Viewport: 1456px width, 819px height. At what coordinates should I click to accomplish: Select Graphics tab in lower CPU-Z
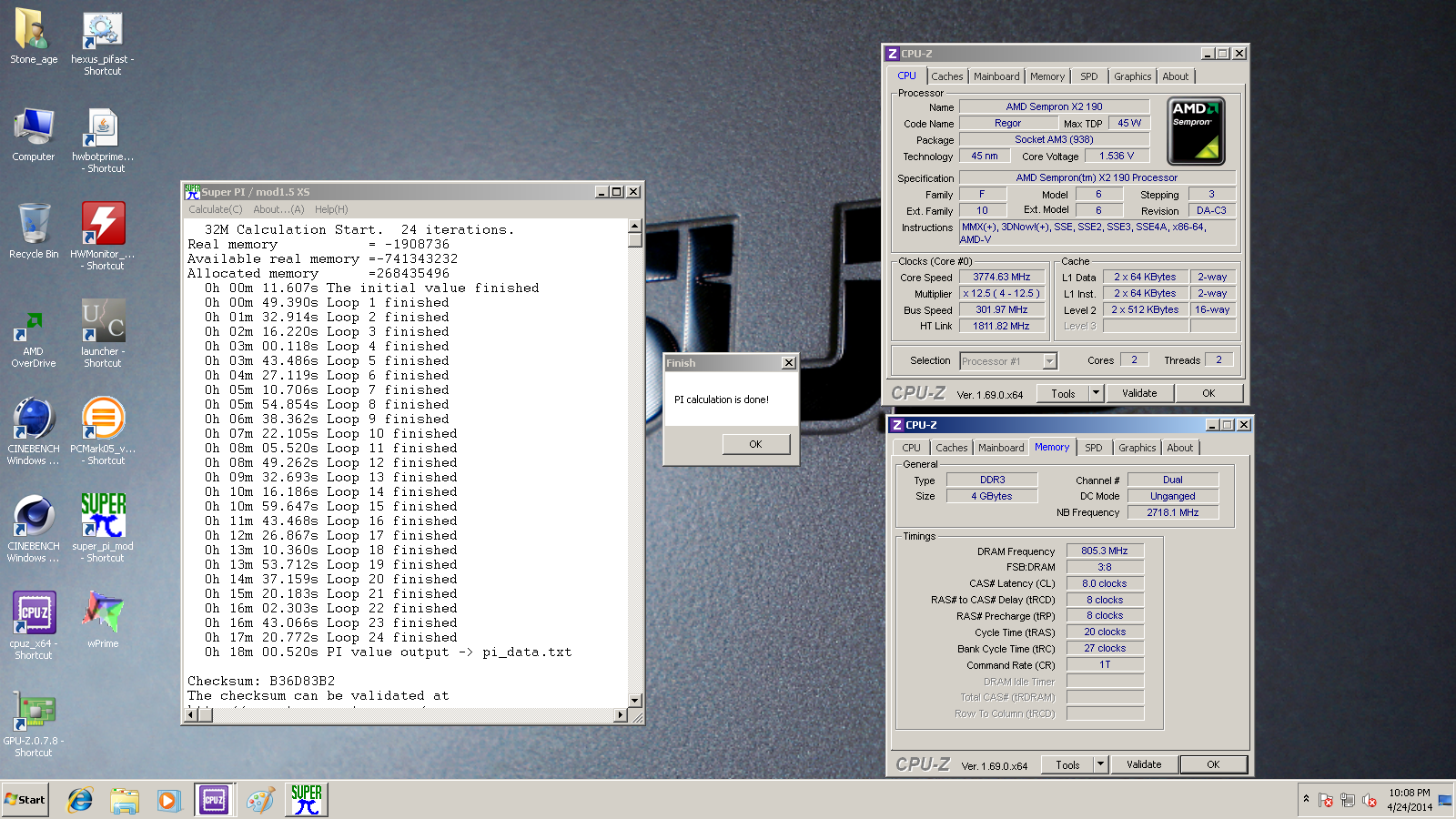coord(1137,448)
